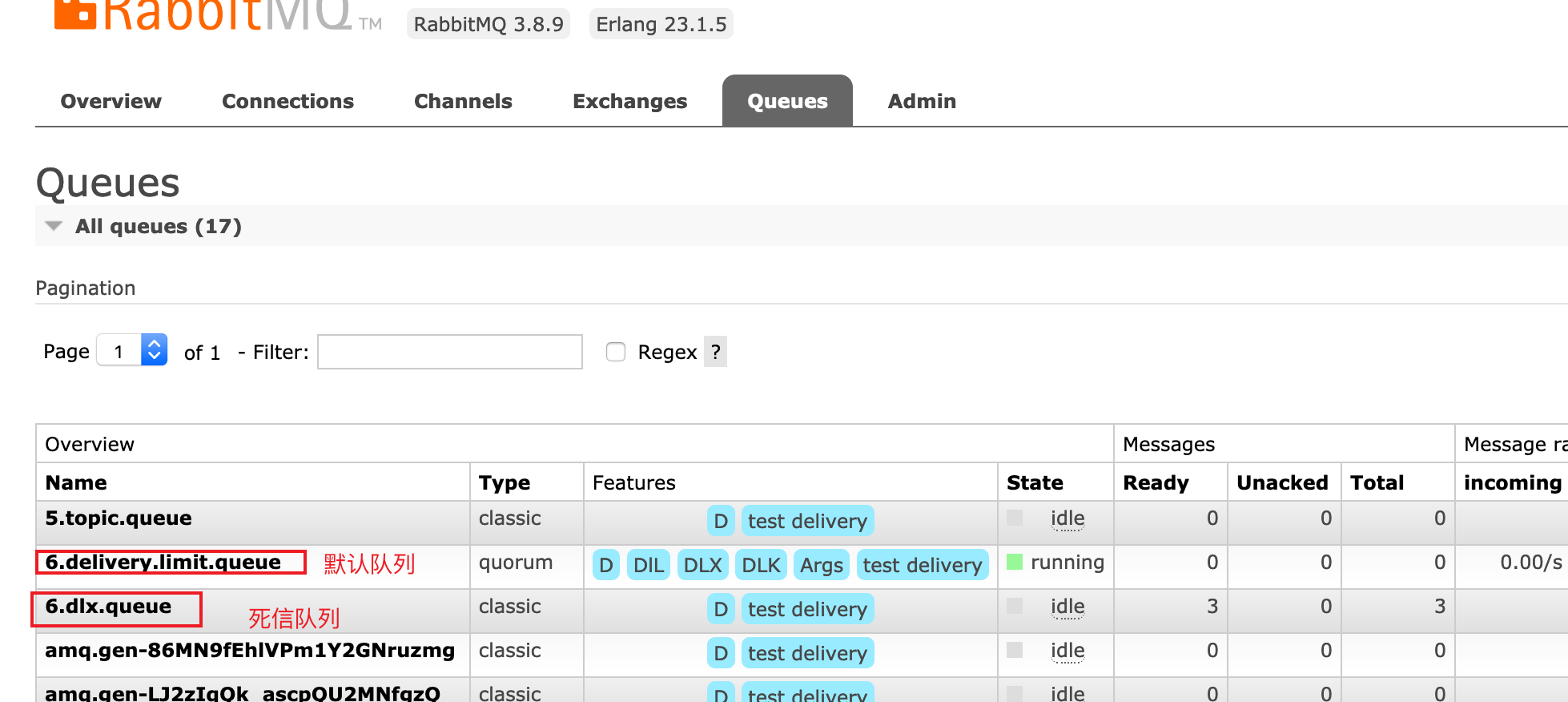This screenshot has height=702, width=1568.
Task: Click the Regex help question mark
Action: pos(715,352)
